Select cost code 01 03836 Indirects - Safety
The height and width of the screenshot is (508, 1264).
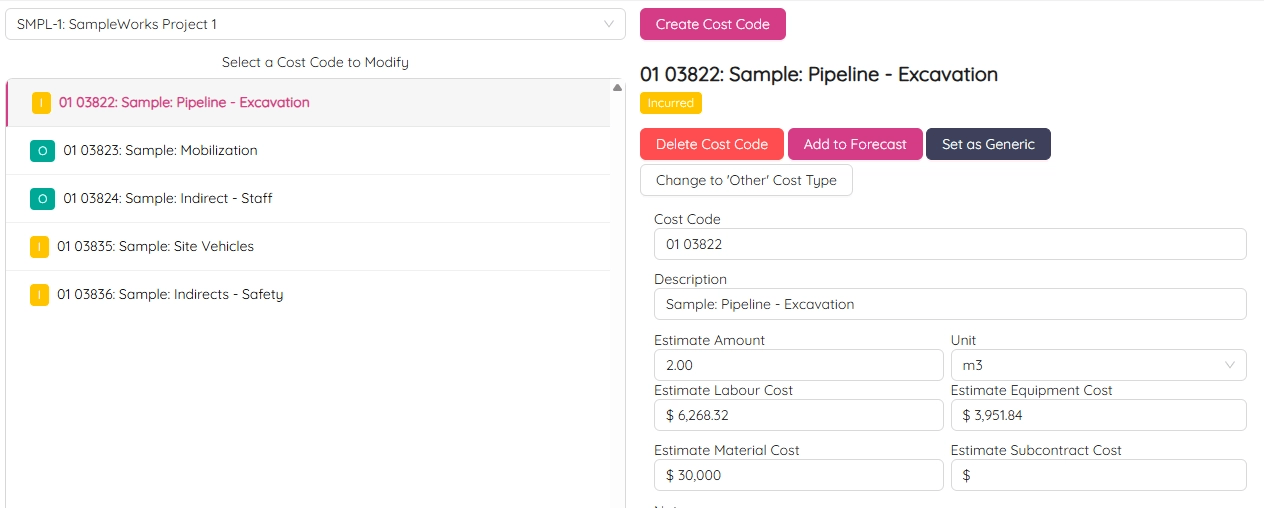click(x=308, y=295)
